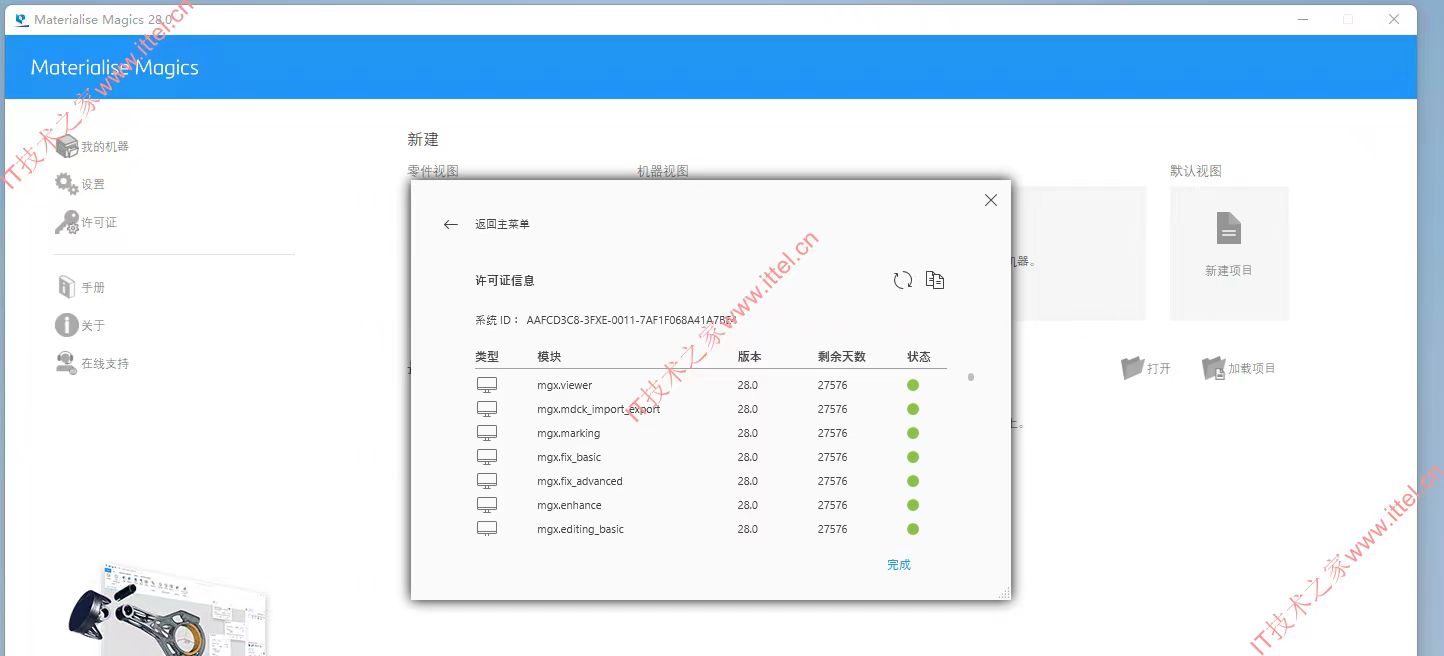Open 我的机器 in the left sidebar
This screenshot has width=1444, height=656.
[92, 147]
